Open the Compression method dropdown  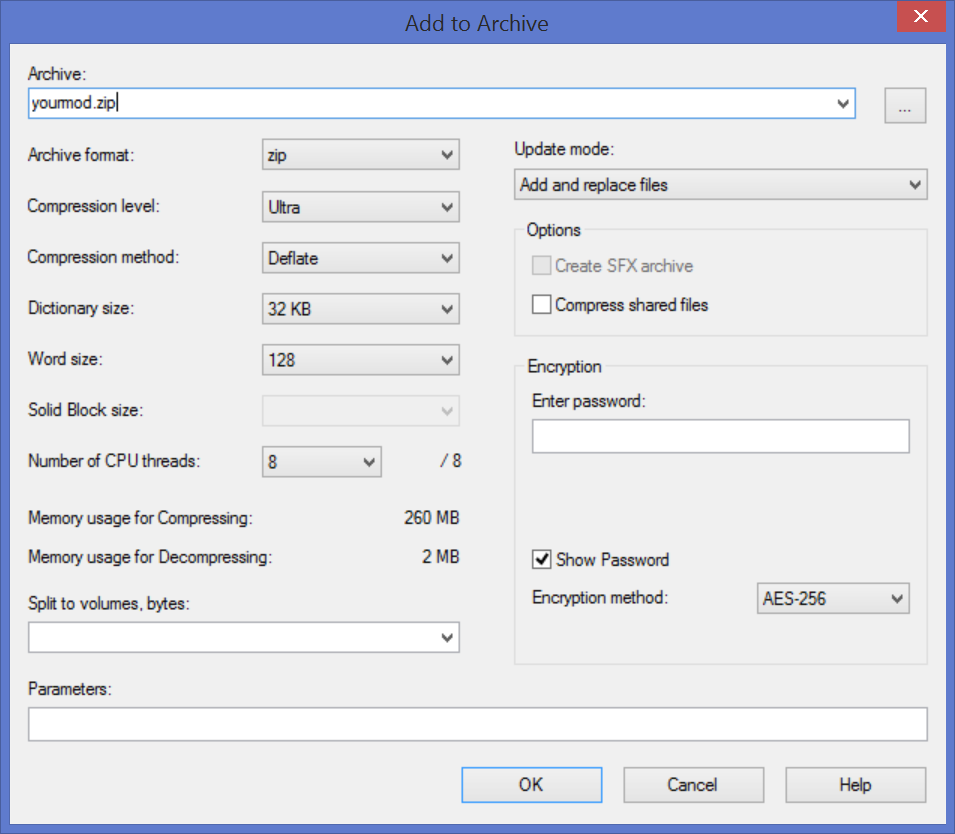pos(361,258)
